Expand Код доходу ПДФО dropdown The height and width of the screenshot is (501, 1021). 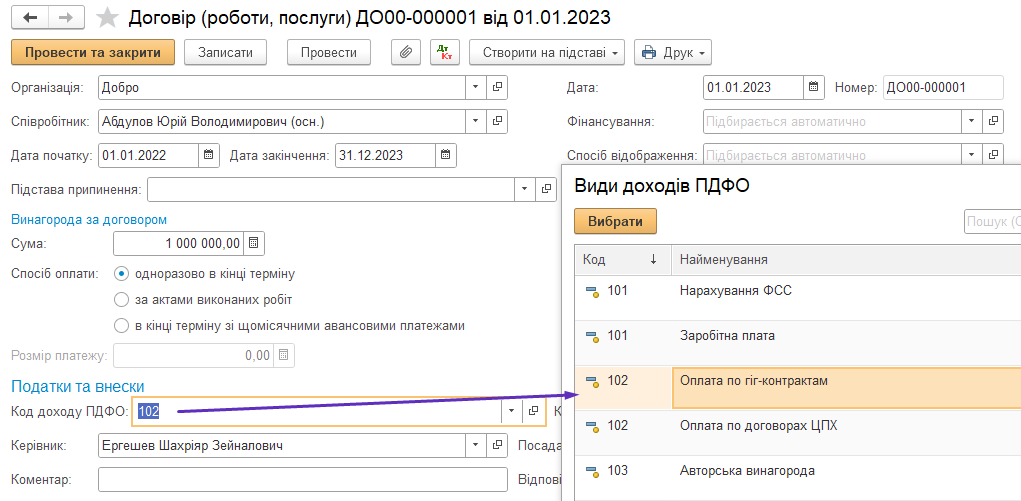click(x=511, y=411)
